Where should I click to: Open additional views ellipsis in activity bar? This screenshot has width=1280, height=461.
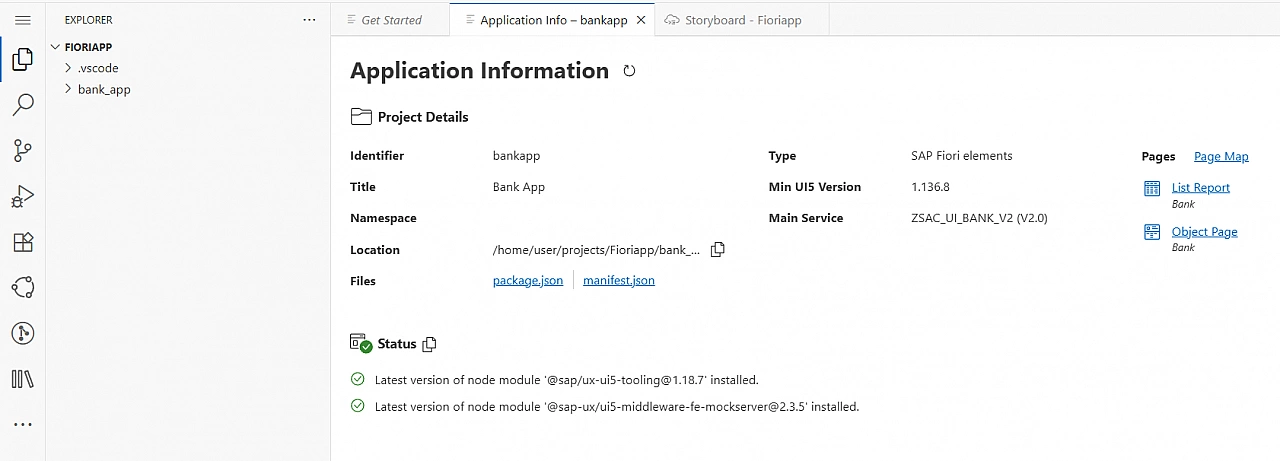23,424
